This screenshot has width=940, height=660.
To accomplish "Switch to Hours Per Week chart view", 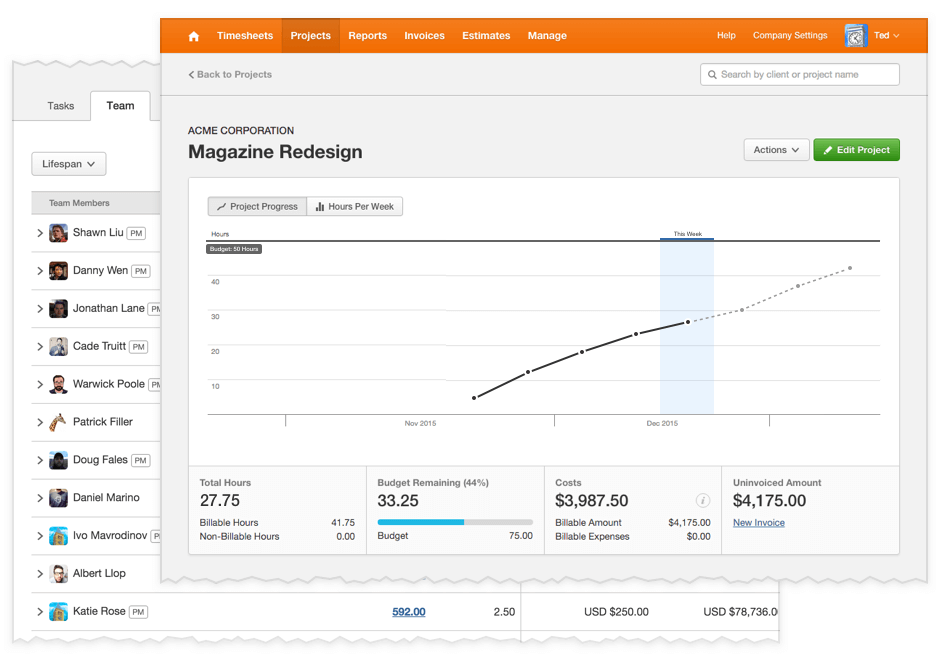I will point(355,206).
